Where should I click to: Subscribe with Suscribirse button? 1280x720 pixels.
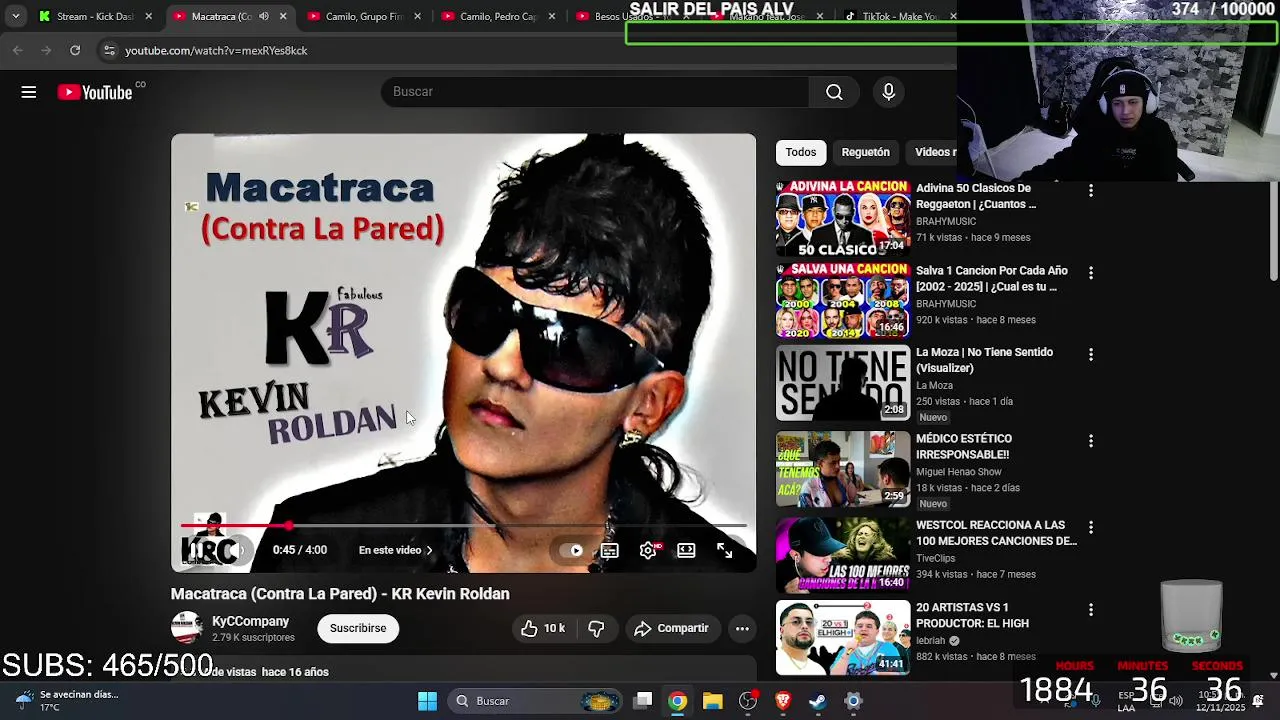pos(358,628)
